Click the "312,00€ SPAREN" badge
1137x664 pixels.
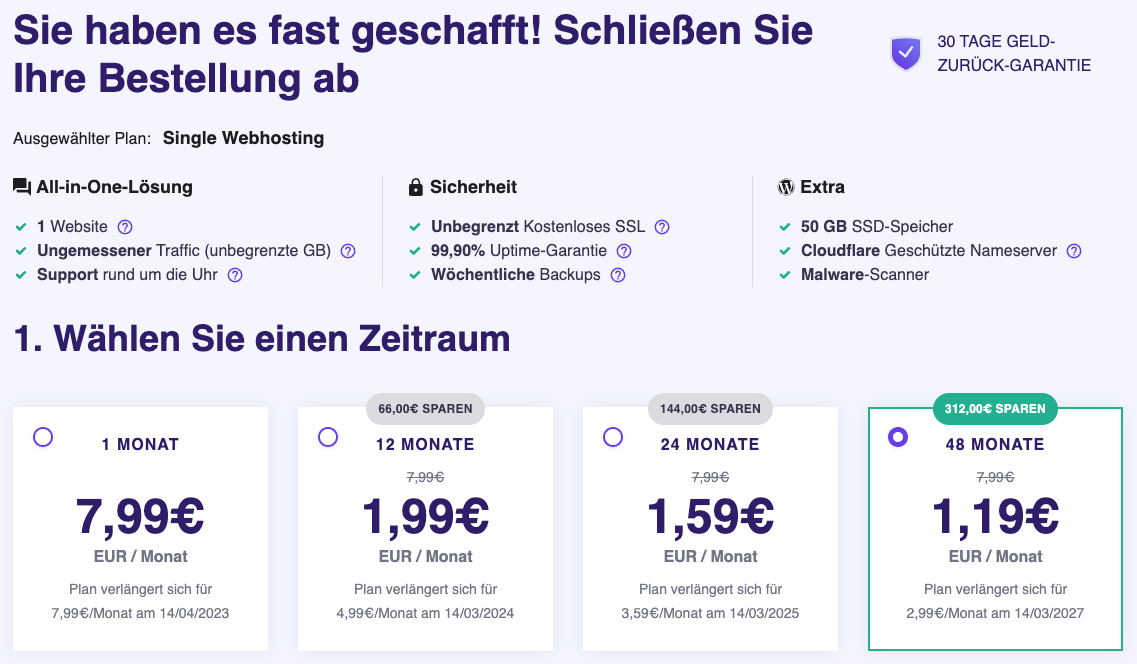click(x=995, y=408)
